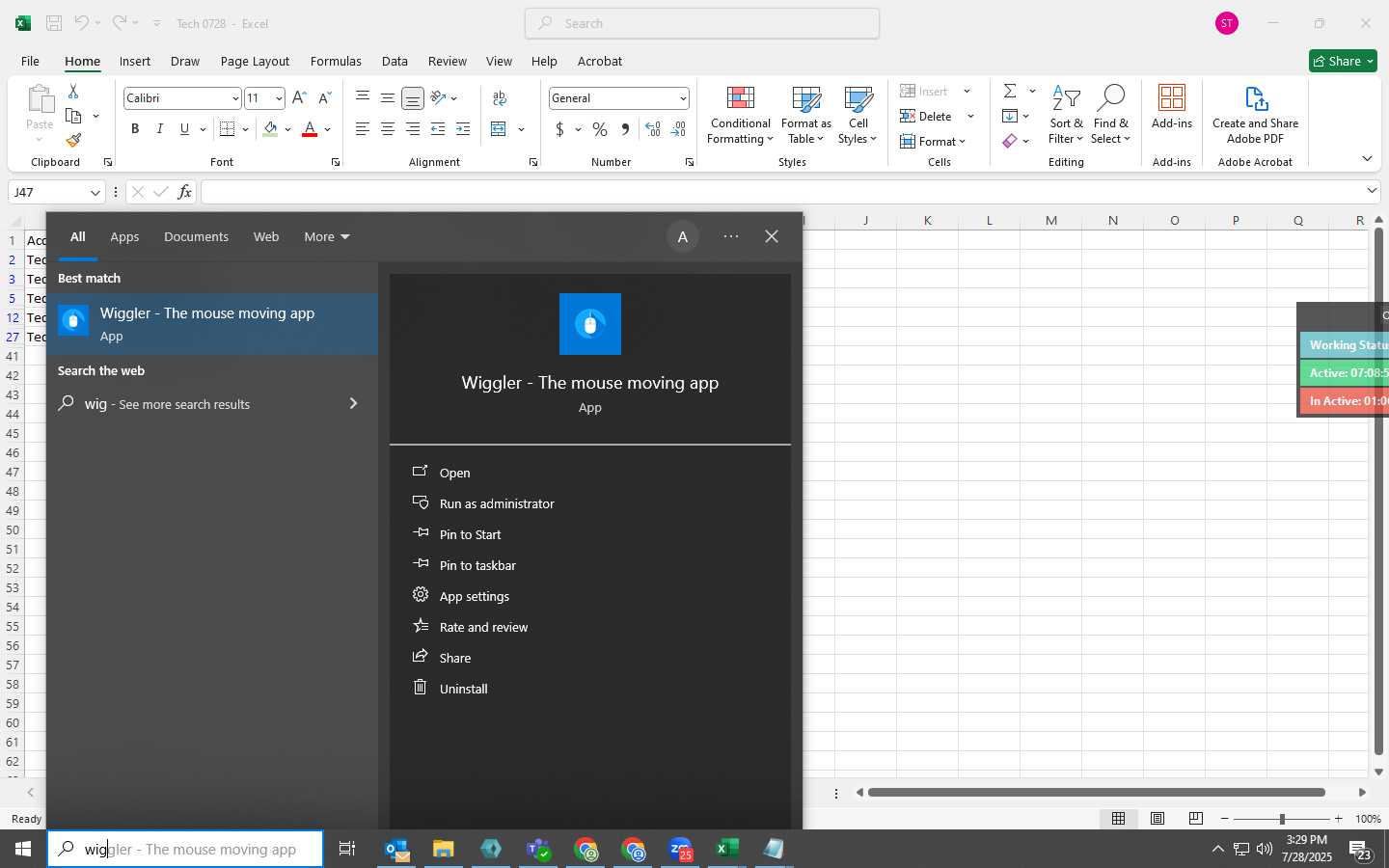The height and width of the screenshot is (868, 1389).
Task: Open the Data ribbon tab
Action: click(x=395, y=61)
